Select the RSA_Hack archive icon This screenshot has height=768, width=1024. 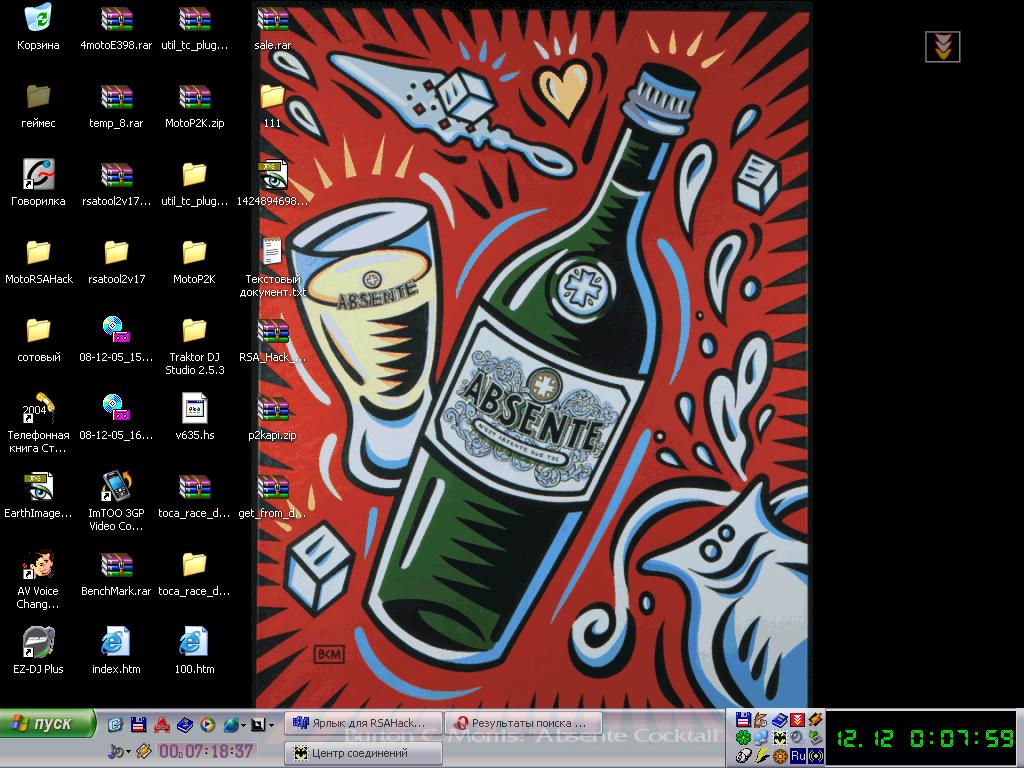tap(272, 338)
